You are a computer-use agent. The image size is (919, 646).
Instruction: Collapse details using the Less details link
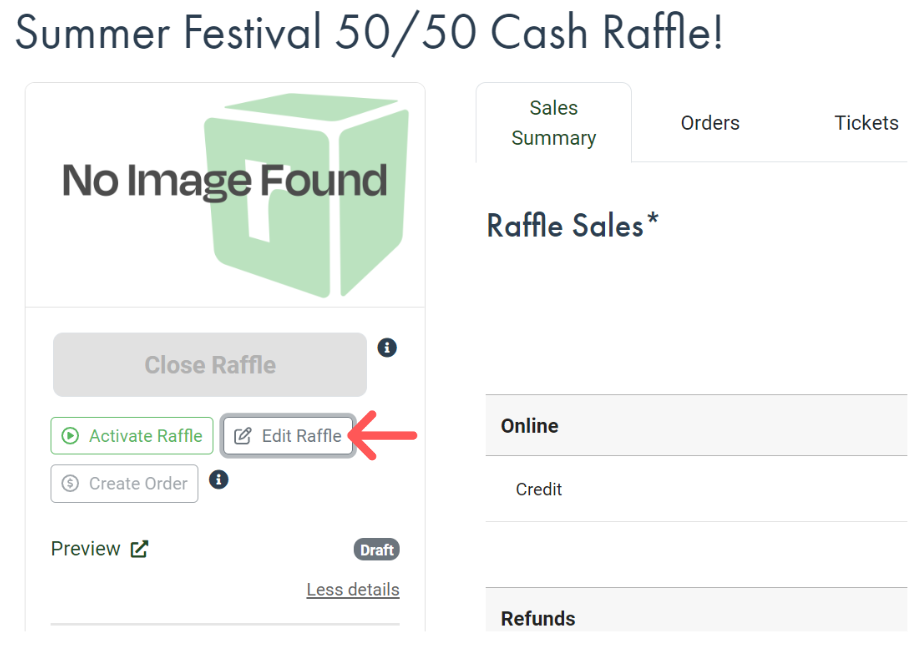pos(352,590)
